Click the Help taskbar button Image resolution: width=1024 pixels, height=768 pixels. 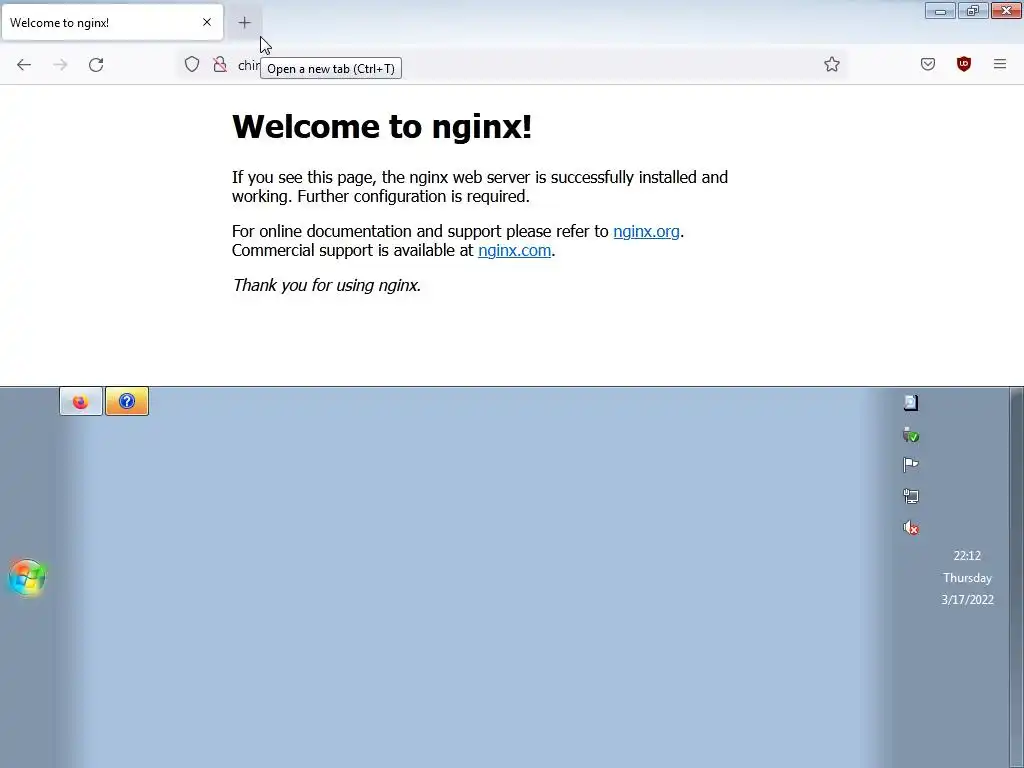tap(127, 401)
